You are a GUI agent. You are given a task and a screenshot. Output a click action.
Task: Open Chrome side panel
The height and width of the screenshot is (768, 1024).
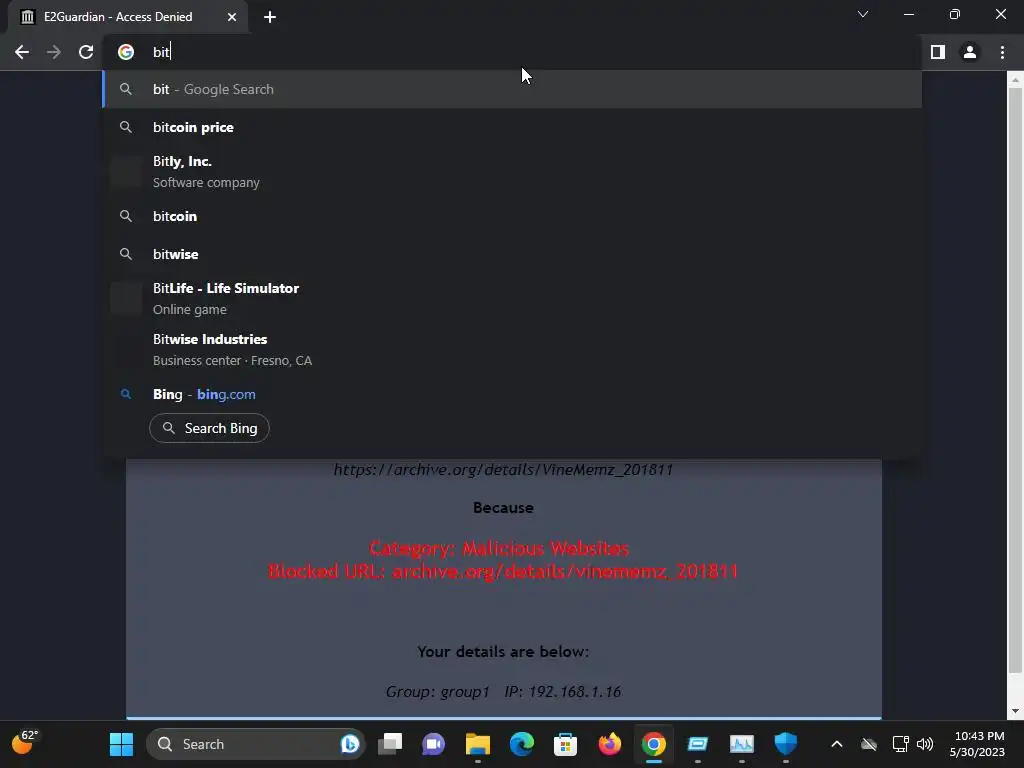938,52
